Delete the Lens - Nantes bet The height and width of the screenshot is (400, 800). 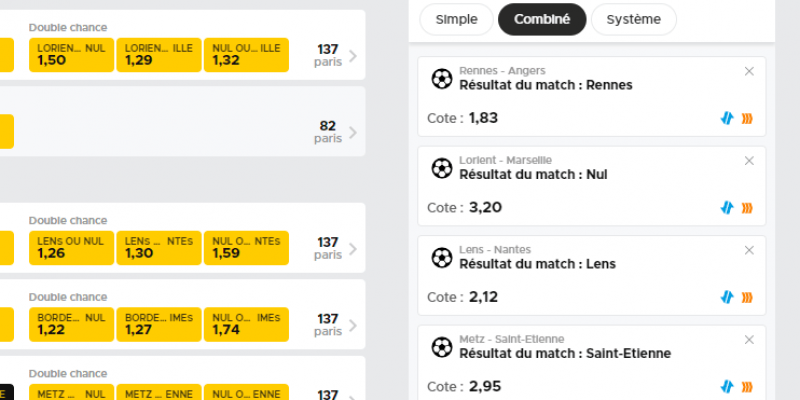coord(749,250)
